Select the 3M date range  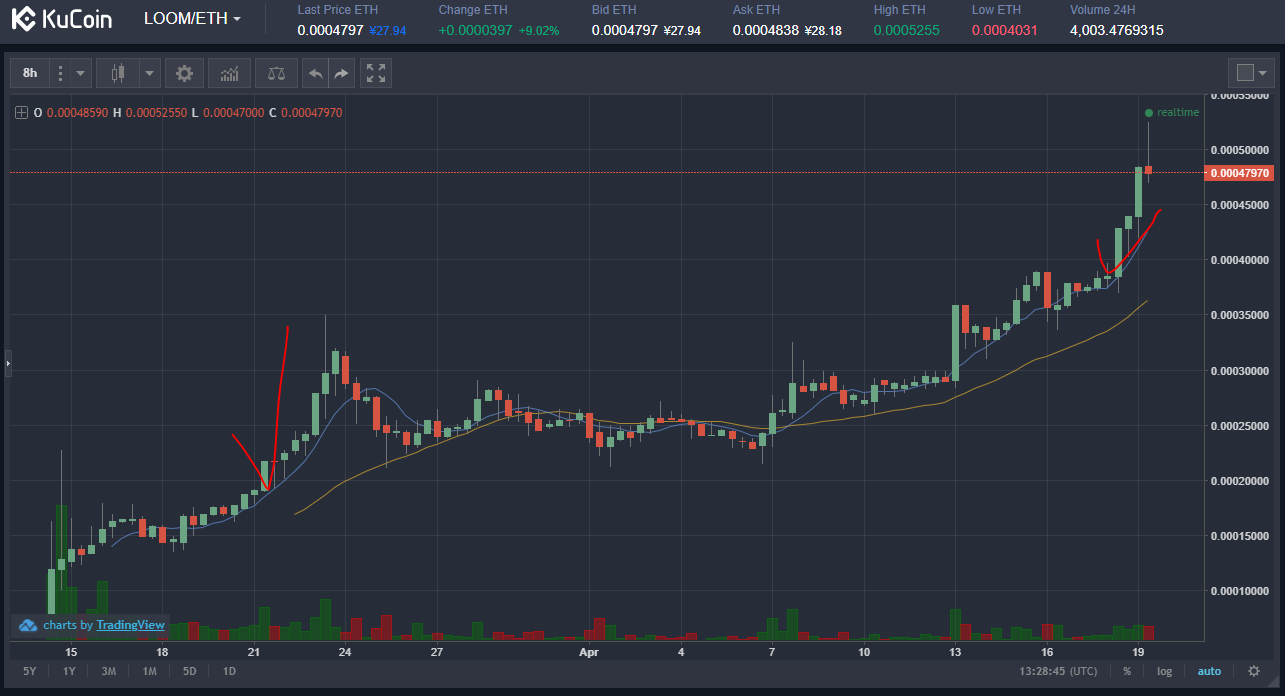[x=109, y=671]
